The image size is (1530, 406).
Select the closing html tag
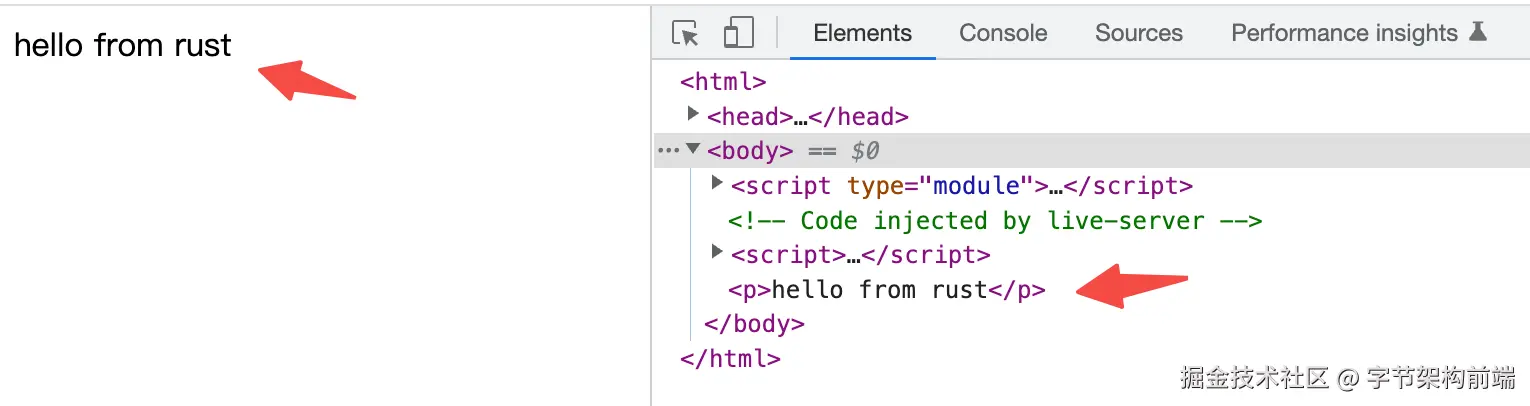click(730, 358)
